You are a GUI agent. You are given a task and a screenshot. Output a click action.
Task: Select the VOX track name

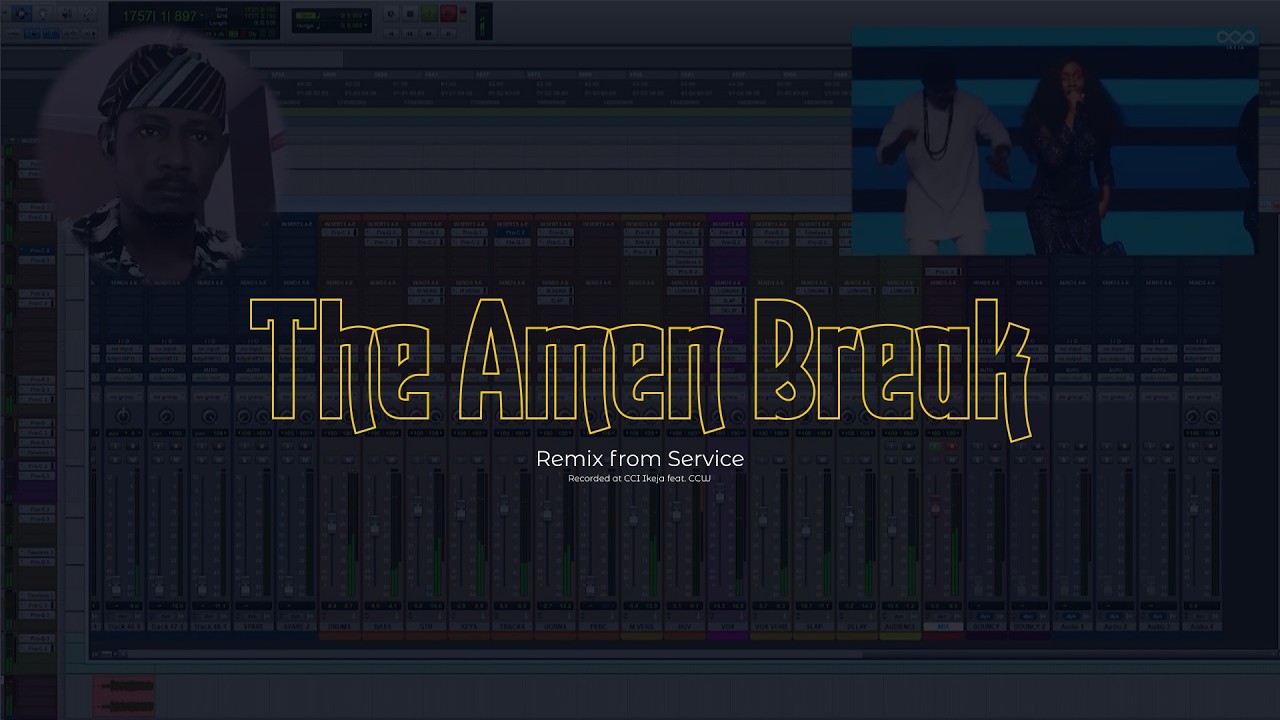coord(728,626)
